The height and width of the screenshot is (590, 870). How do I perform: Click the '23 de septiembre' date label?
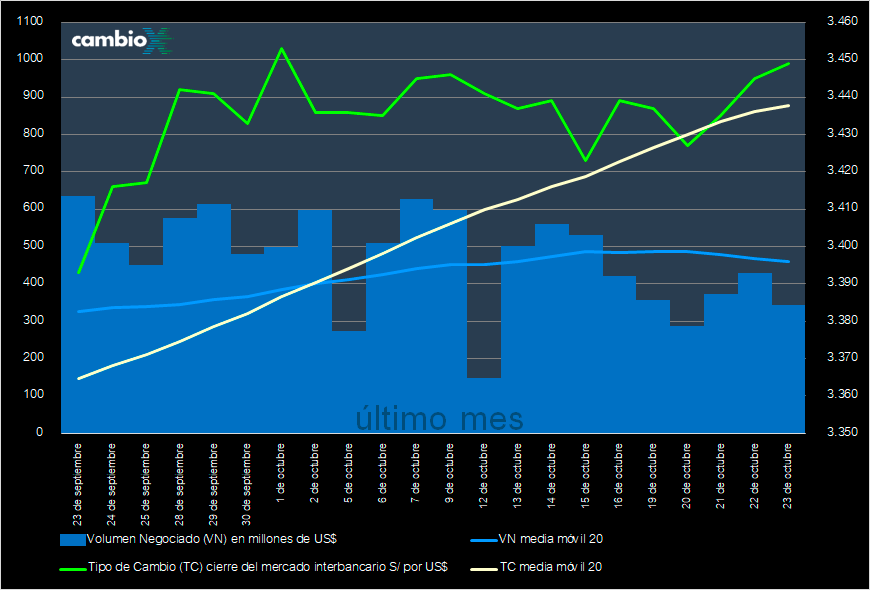click(x=78, y=484)
